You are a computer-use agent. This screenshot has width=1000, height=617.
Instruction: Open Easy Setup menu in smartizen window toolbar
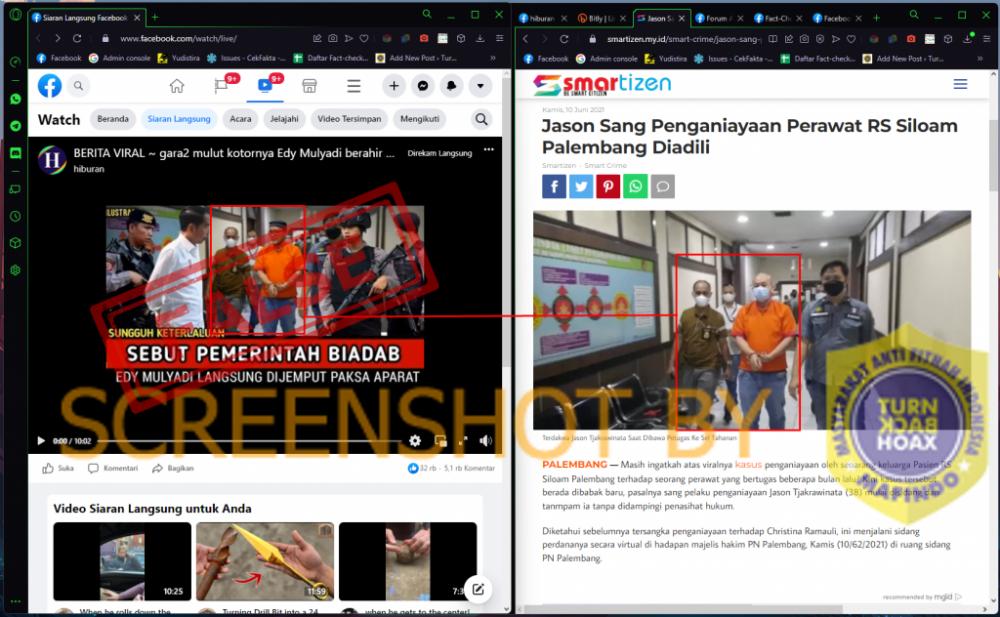986,39
